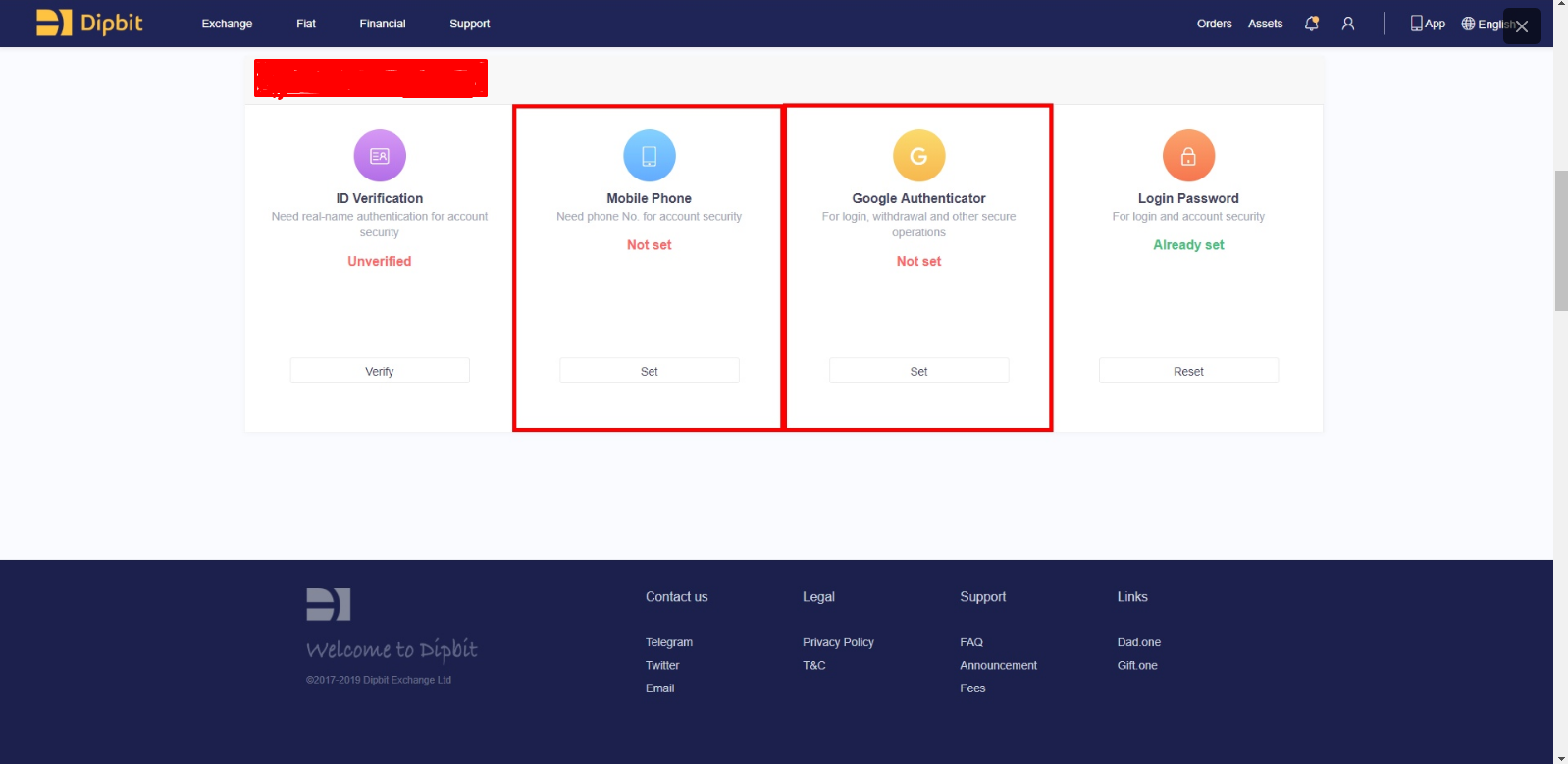The height and width of the screenshot is (764, 1568).
Task: Click Reset button for Login Password
Action: point(1188,371)
